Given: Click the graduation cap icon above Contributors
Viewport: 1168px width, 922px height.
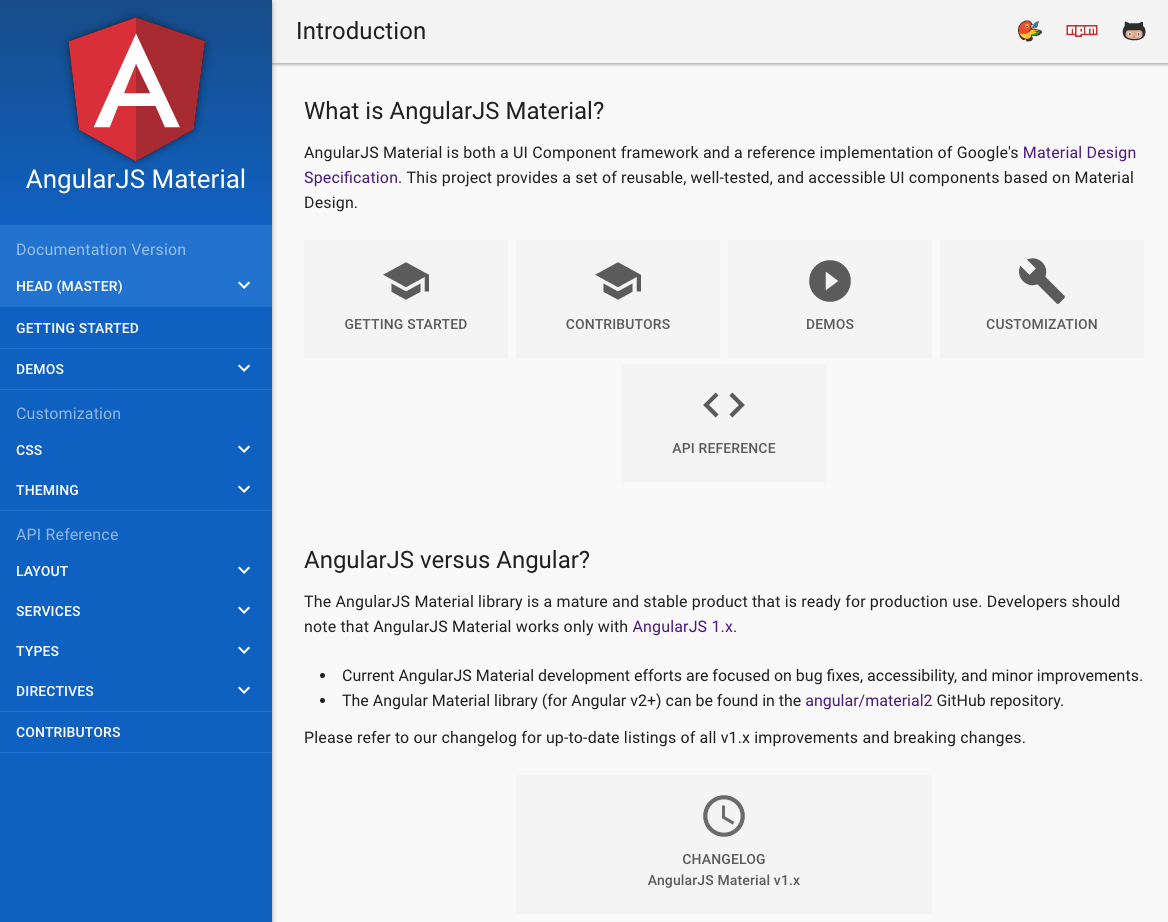Looking at the screenshot, I should [618, 281].
